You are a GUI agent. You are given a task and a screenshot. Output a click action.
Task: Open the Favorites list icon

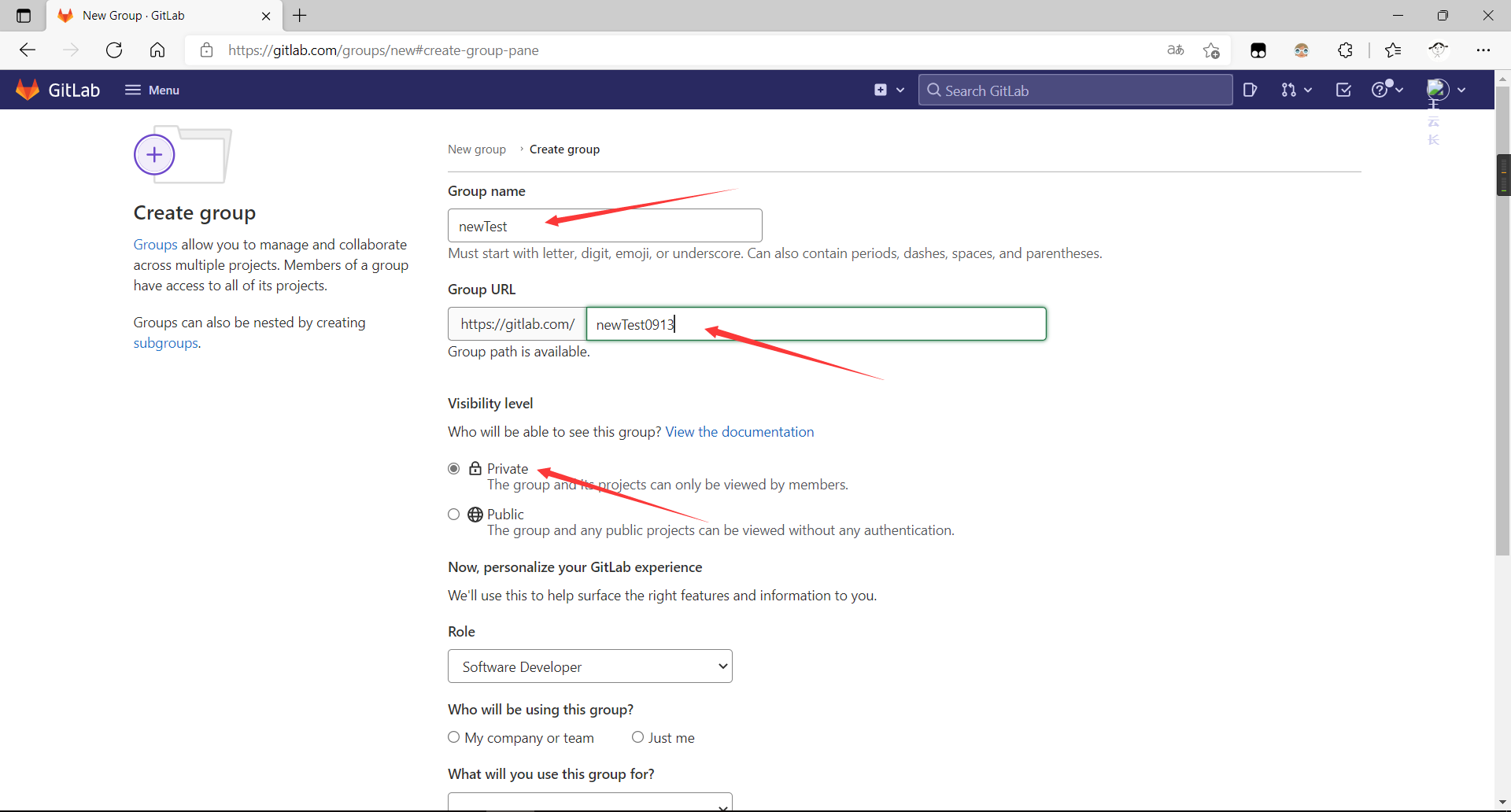[x=1393, y=50]
